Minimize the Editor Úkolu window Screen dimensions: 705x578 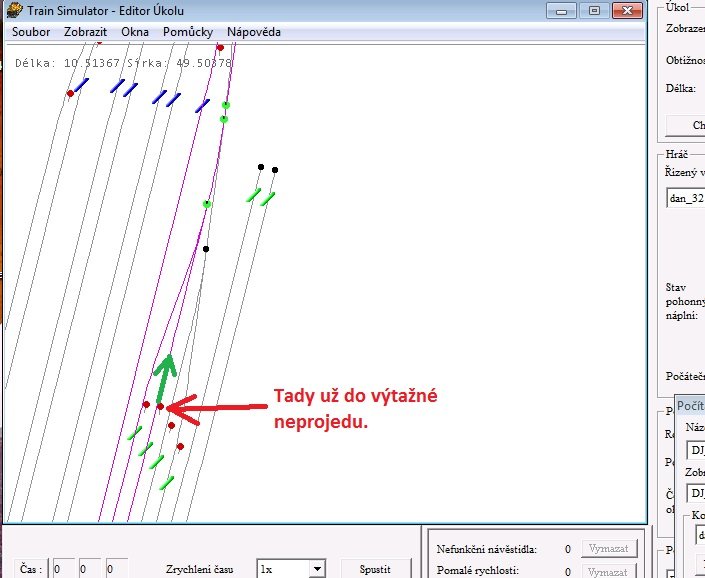(x=561, y=11)
